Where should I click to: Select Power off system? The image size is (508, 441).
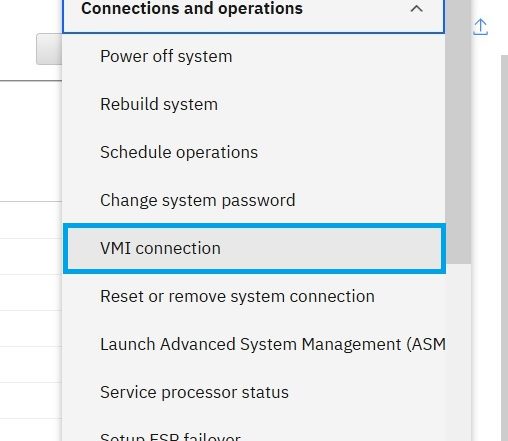(x=253, y=56)
